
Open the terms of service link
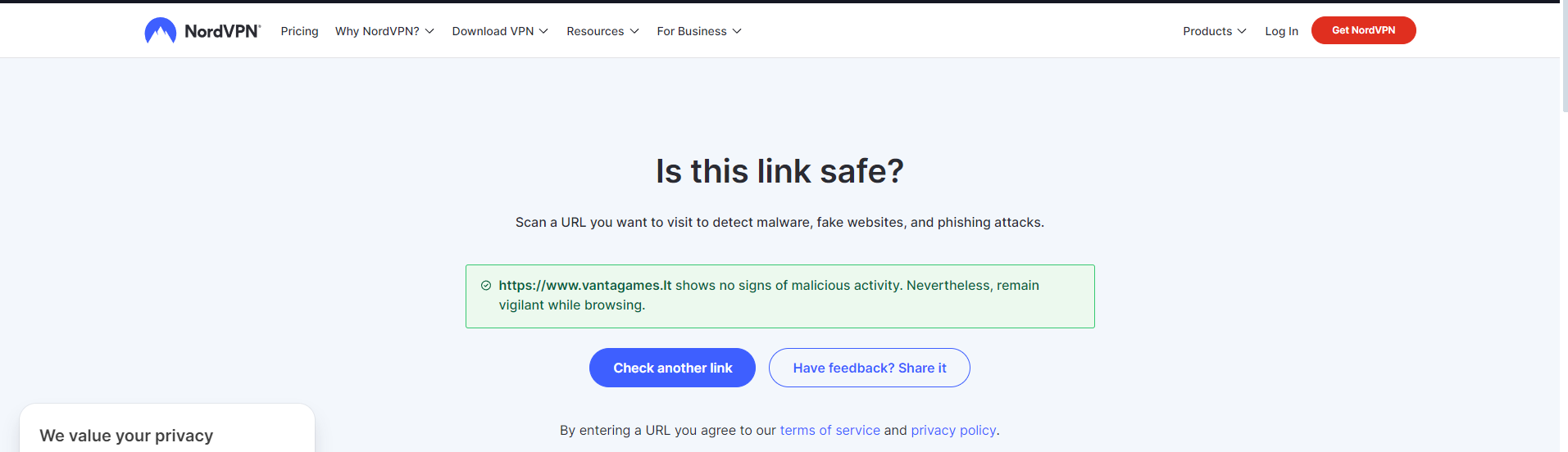pos(829,431)
